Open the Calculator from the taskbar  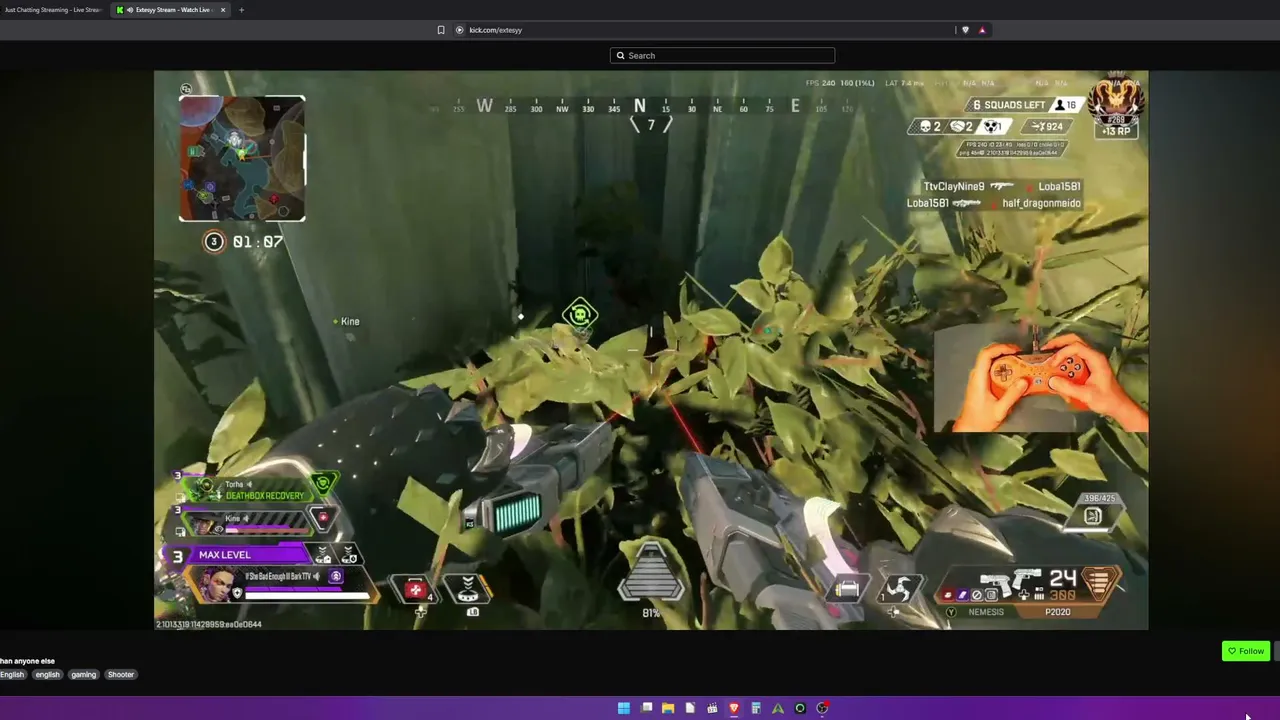756,708
